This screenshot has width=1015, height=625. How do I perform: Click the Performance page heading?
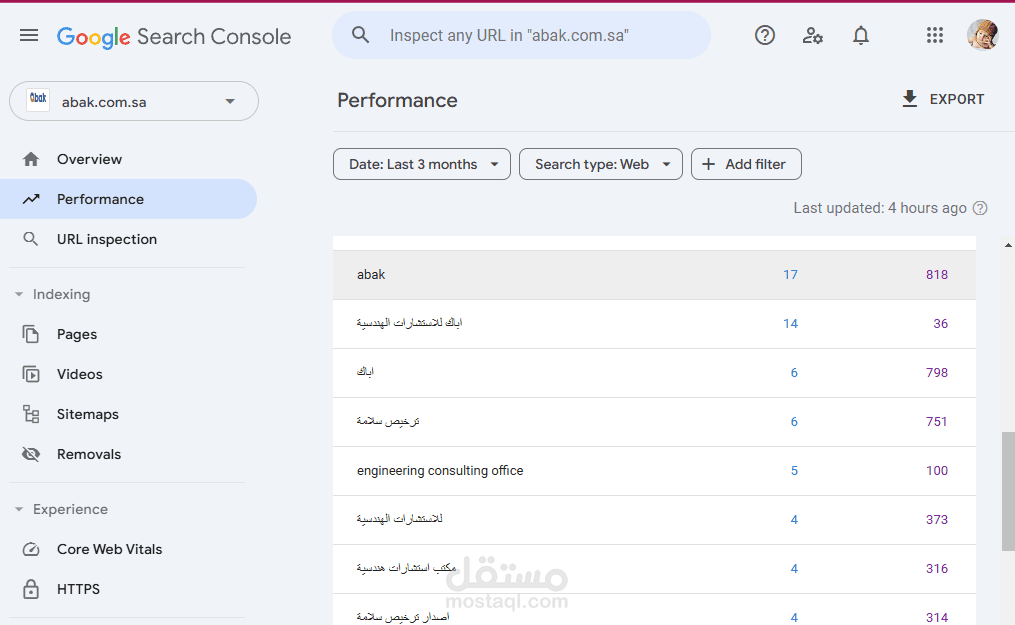pyautogui.click(x=397, y=100)
